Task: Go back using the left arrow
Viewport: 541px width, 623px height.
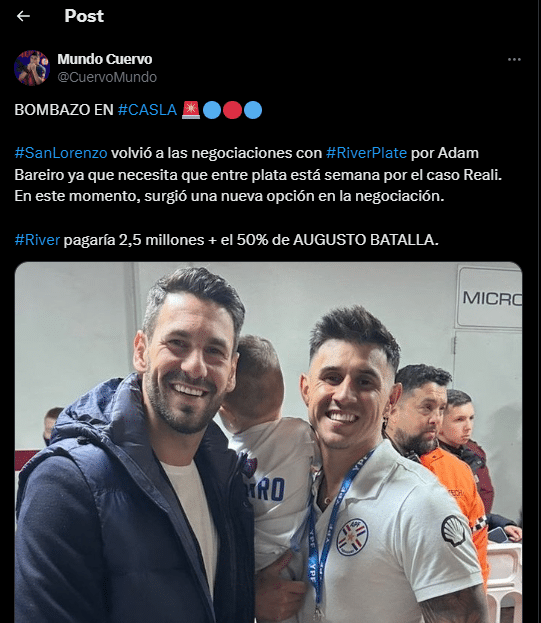Action: click(x=23, y=16)
